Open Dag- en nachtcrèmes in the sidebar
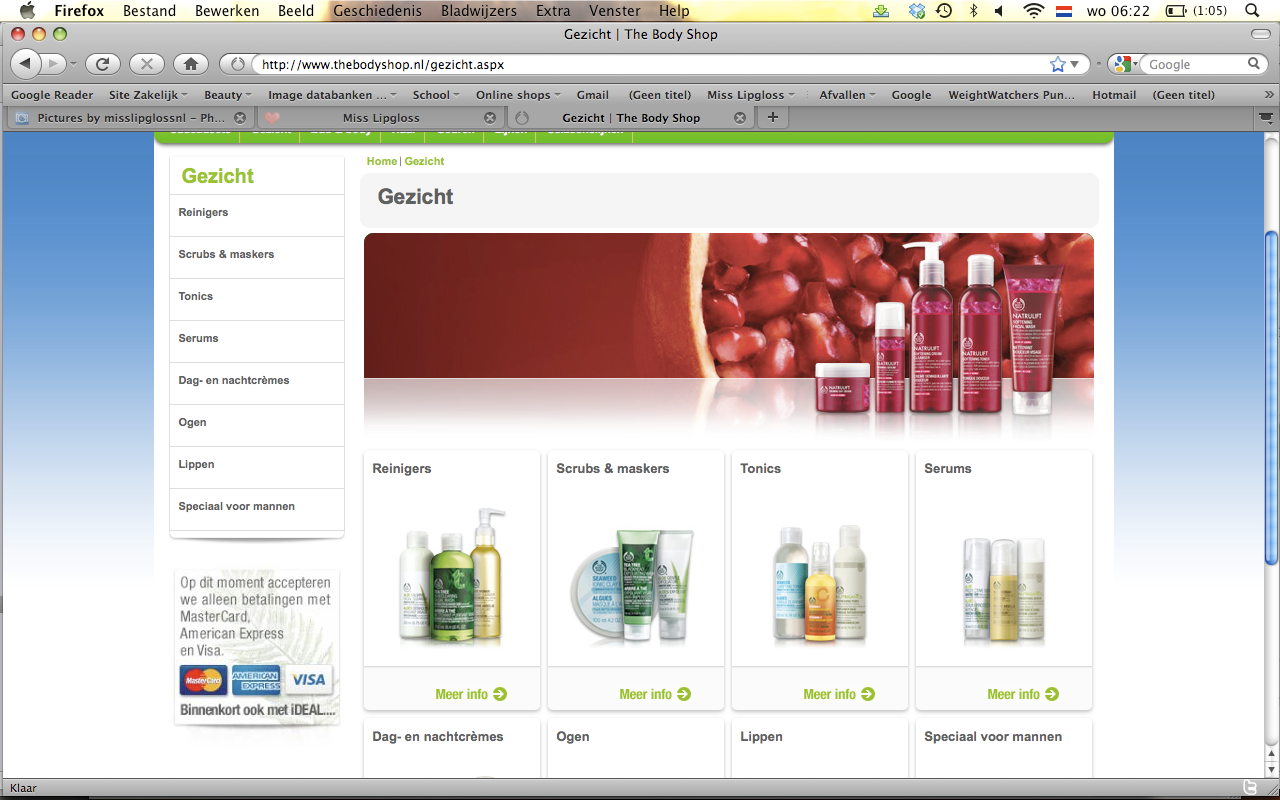 234,381
